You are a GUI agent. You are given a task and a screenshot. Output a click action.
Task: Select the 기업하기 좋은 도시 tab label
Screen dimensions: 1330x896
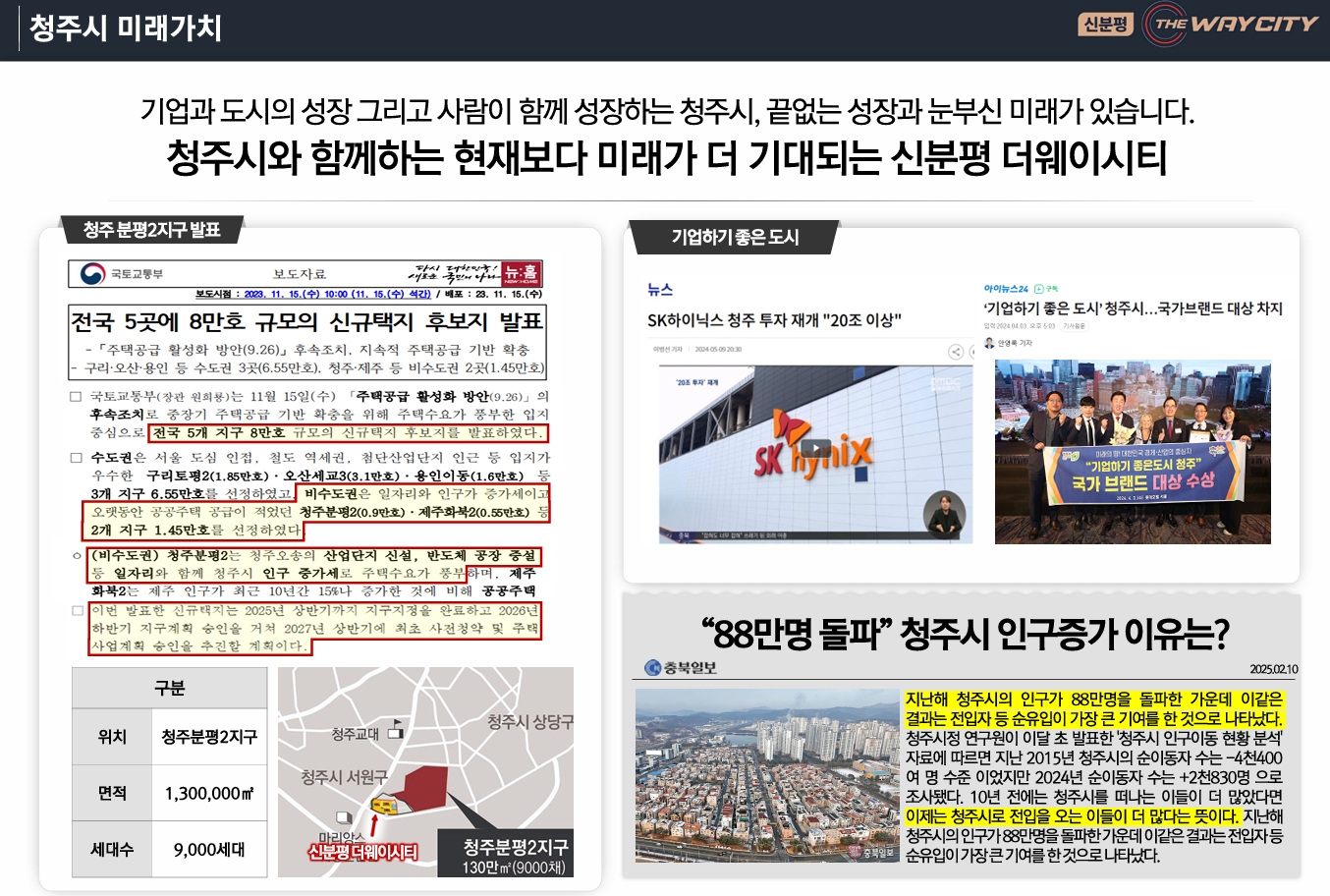(x=735, y=237)
